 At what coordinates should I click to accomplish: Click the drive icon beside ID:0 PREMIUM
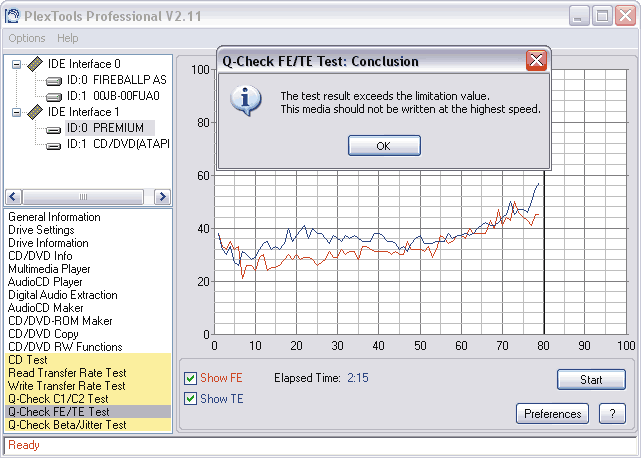click(x=54, y=130)
